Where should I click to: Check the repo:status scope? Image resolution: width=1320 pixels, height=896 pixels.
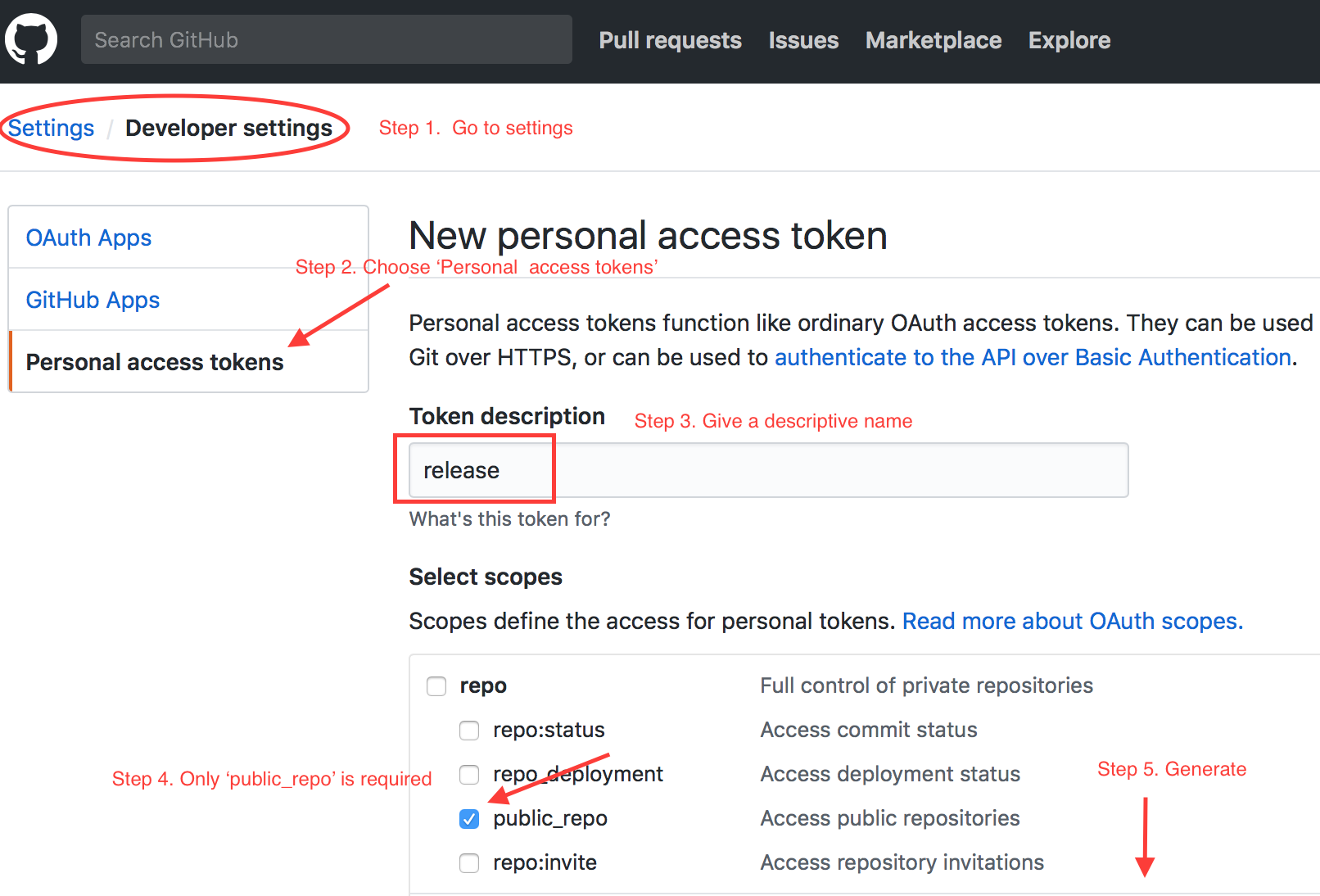point(469,731)
